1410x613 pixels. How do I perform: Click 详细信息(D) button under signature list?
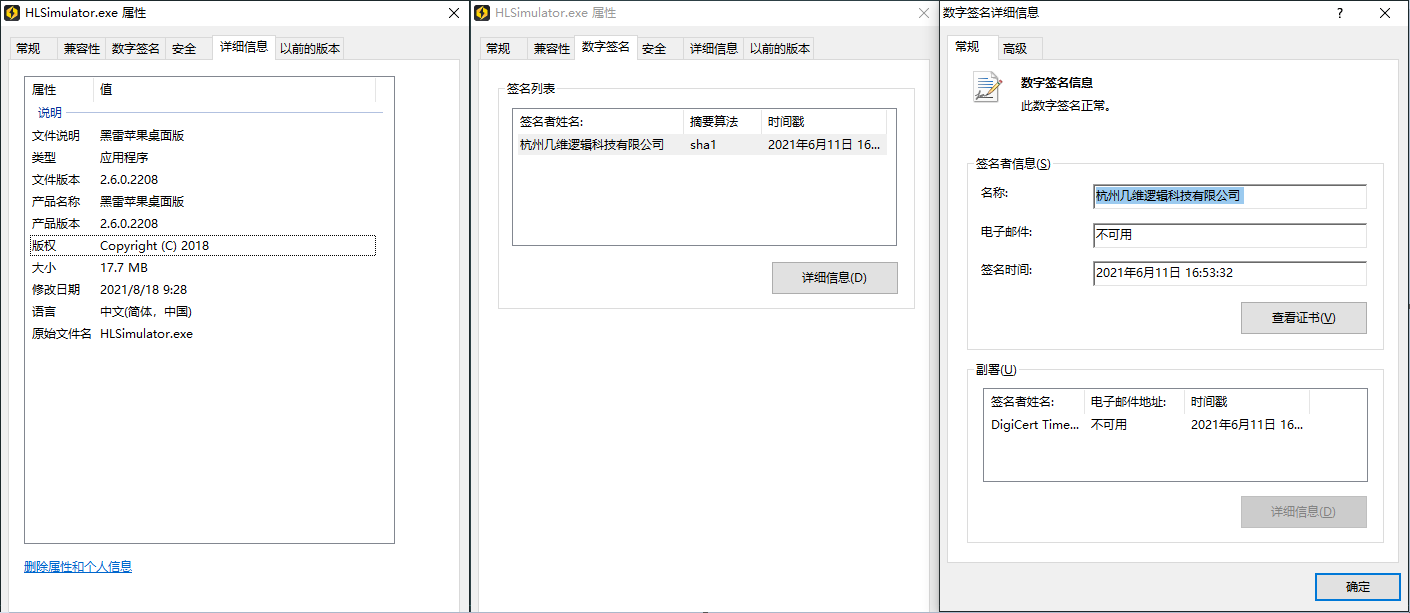(x=834, y=278)
